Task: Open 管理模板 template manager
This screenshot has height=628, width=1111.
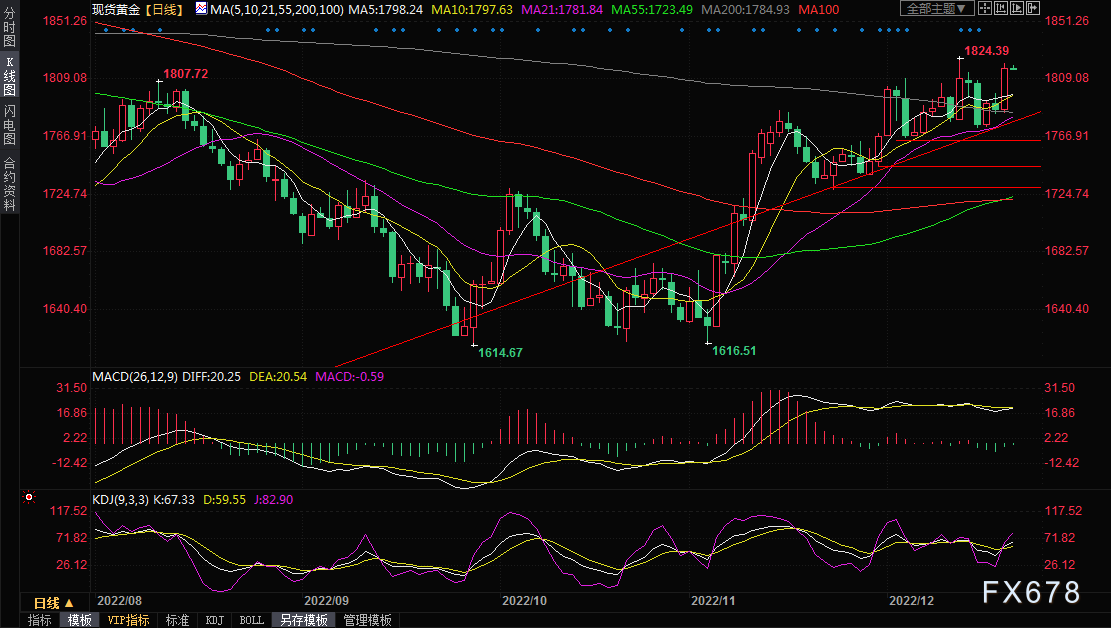Action: (x=368, y=620)
